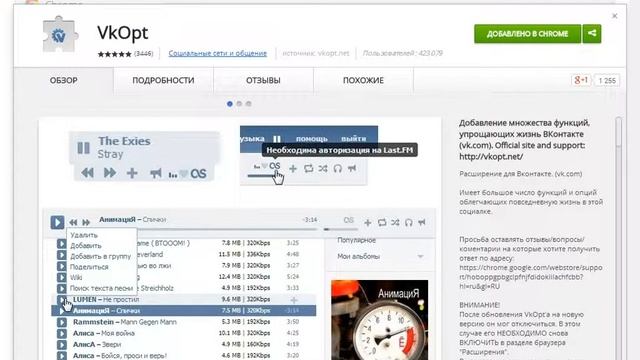Click the rating count (3446)
This screenshot has width=640, height=360.
coord(144,53)
